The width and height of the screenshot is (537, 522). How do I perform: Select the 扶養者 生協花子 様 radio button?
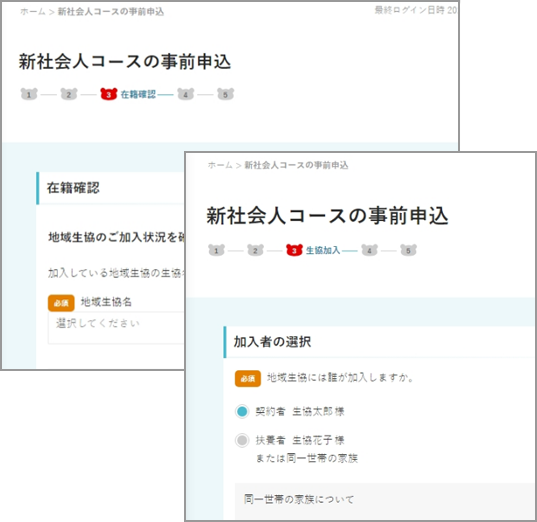click(x=242, y=440)
